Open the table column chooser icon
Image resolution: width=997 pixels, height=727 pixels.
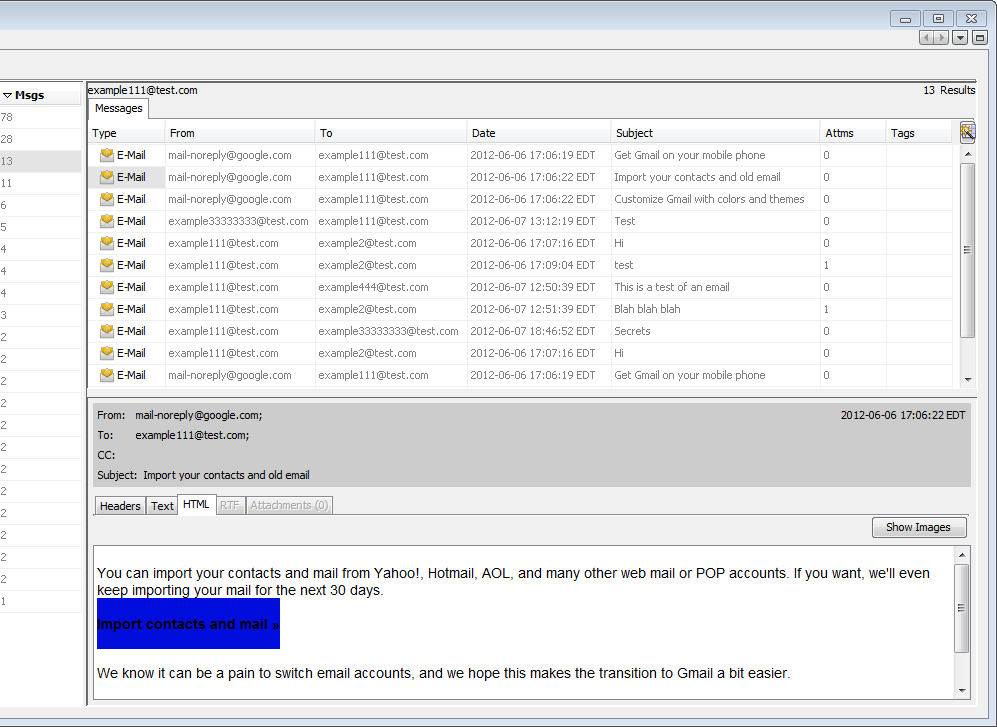[967, 132]
